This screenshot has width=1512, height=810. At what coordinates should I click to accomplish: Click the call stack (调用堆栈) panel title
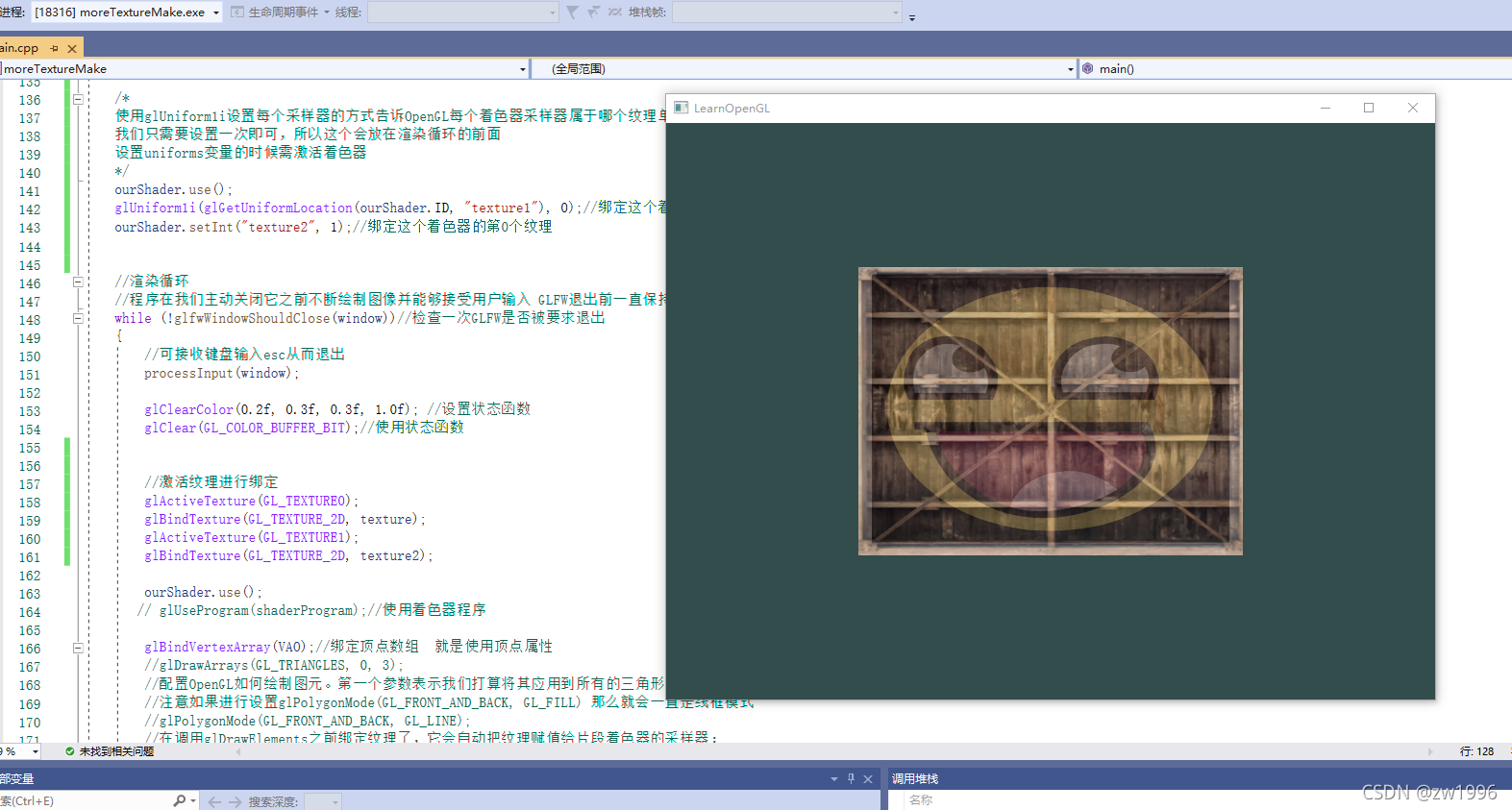click(x=915, y=779)
